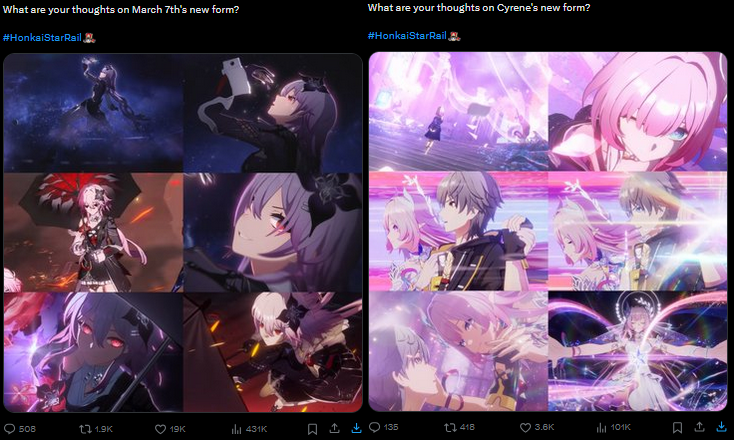Screen dimensions: 734x440
Task: Like the Cyrene post with 3.6K likes
Action: coord(537,427)
